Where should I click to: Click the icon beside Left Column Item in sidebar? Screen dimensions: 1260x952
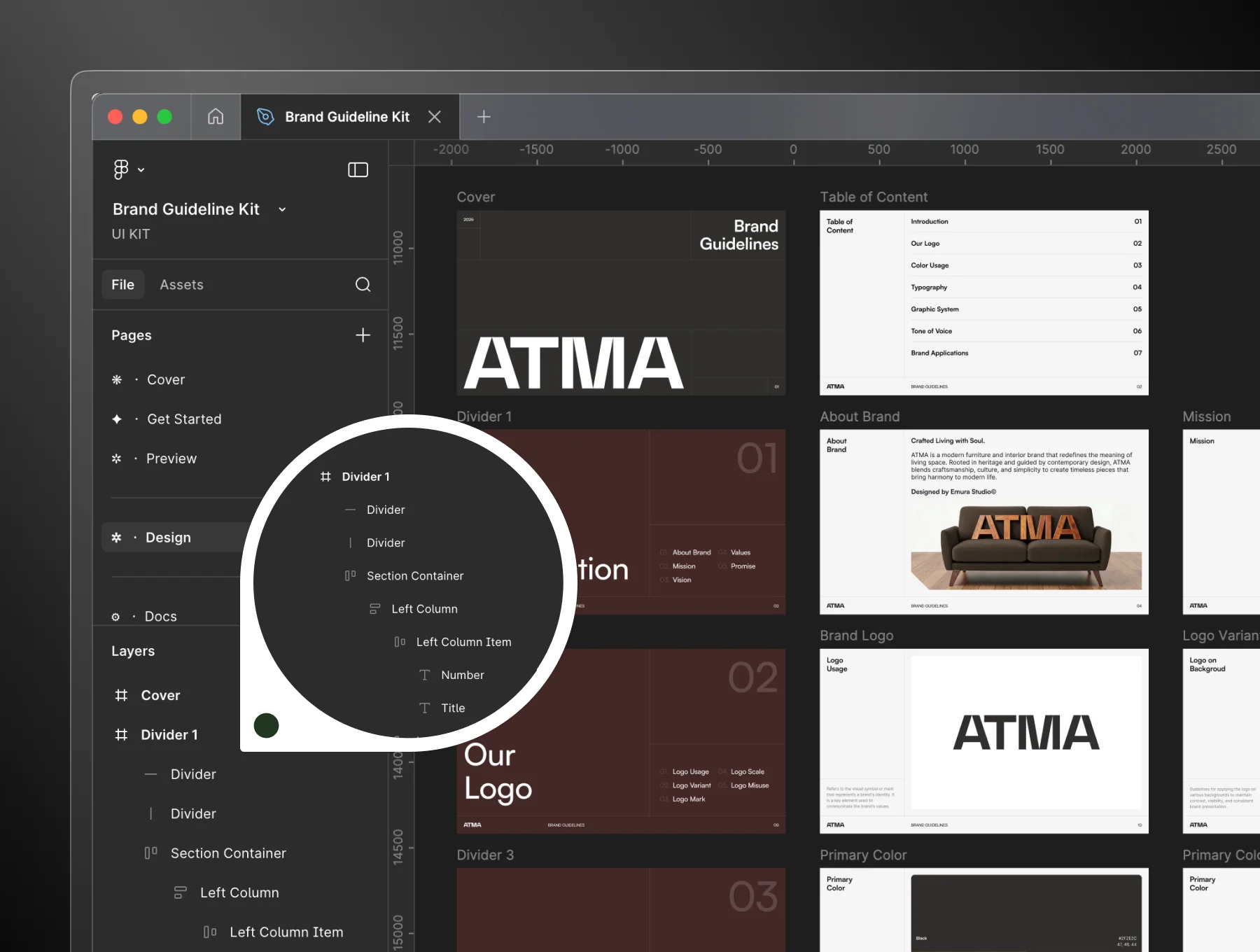(x=210, y=932)
